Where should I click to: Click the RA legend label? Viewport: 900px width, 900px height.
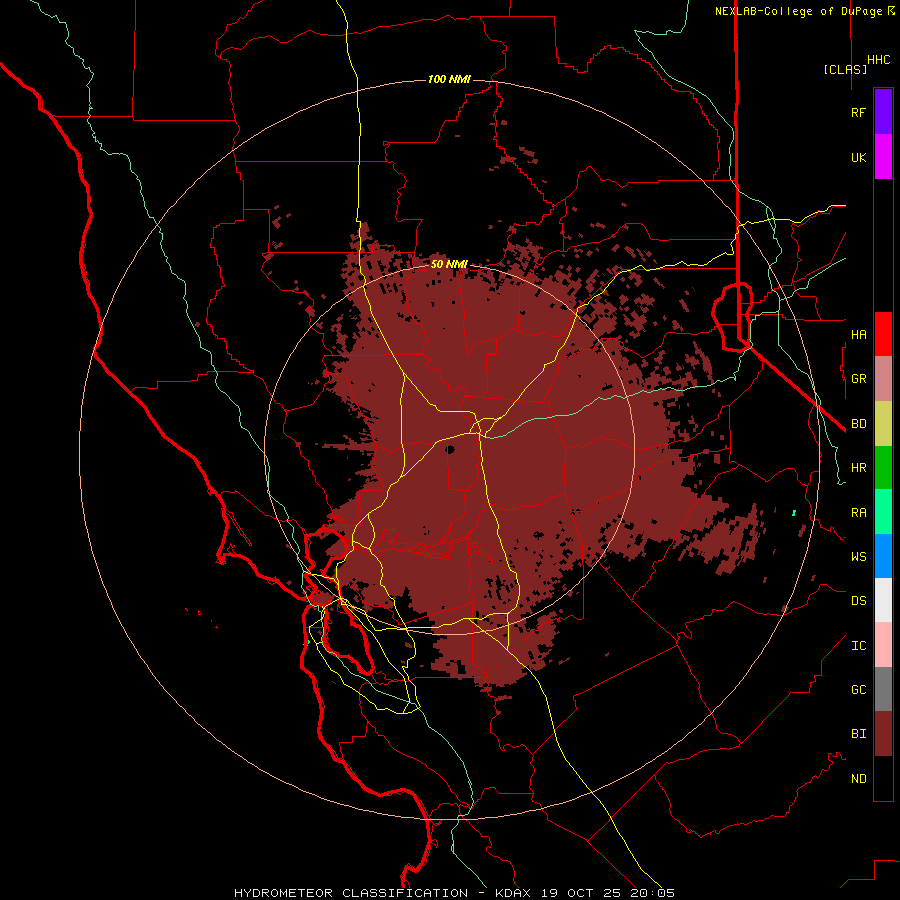point(858,513)
